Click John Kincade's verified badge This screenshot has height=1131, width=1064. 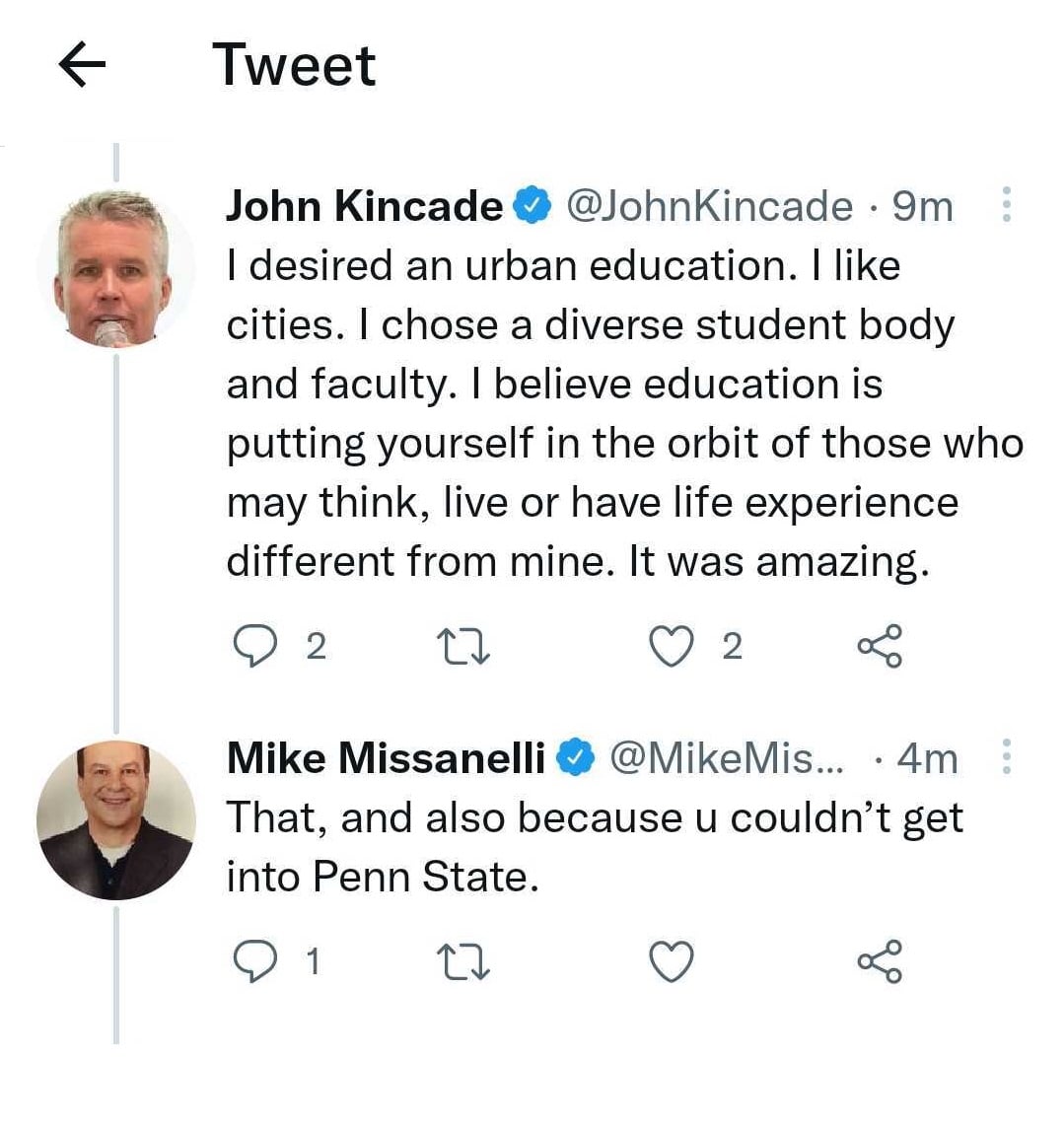(533, 206)
